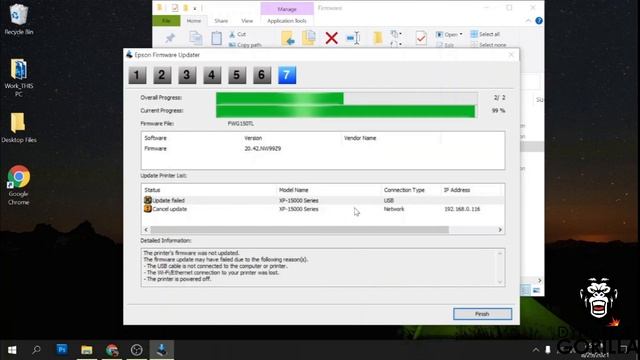Click the Copy icon in Explorer ribbon

(196, 38)
